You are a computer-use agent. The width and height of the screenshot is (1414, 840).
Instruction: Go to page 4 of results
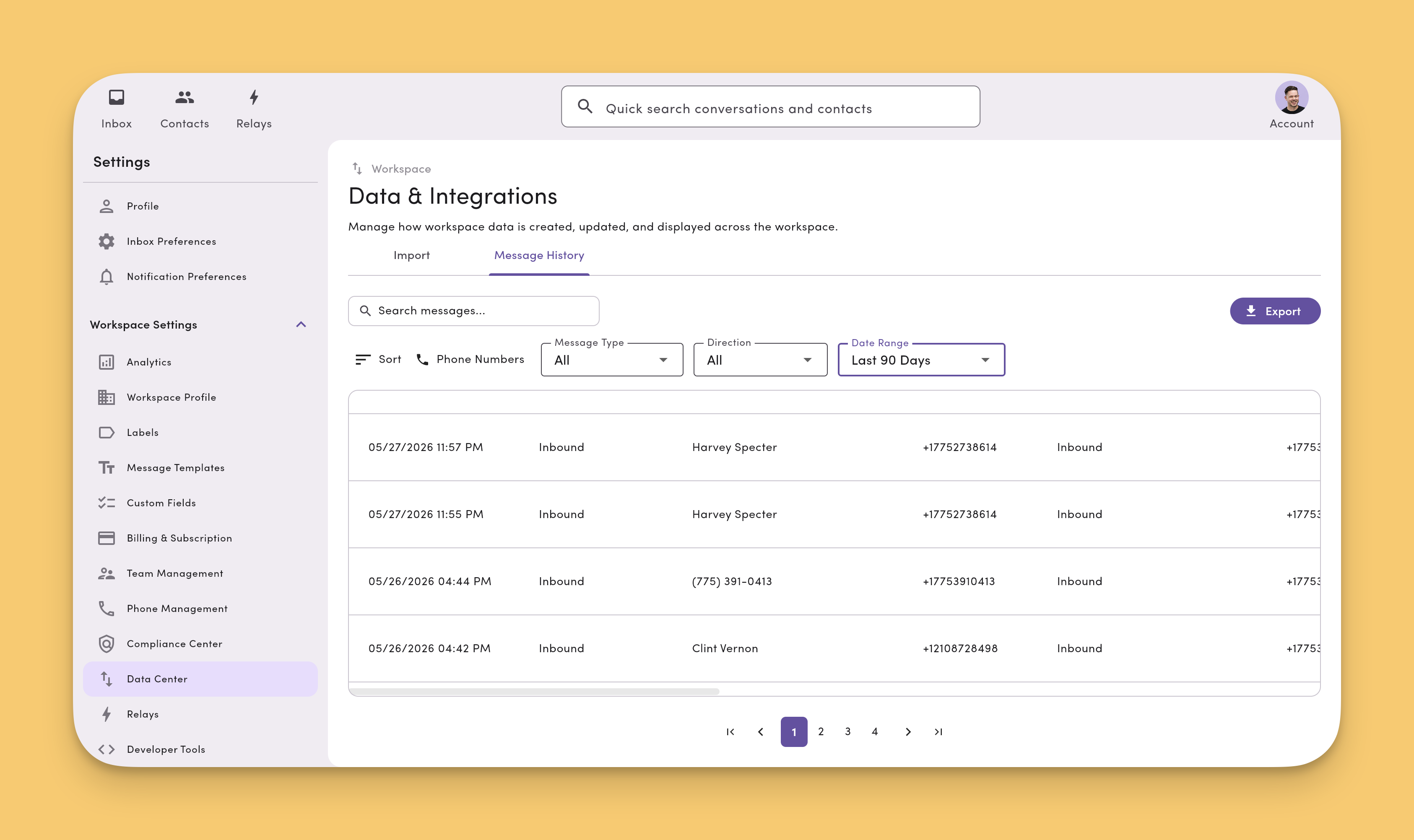point(875,731)
